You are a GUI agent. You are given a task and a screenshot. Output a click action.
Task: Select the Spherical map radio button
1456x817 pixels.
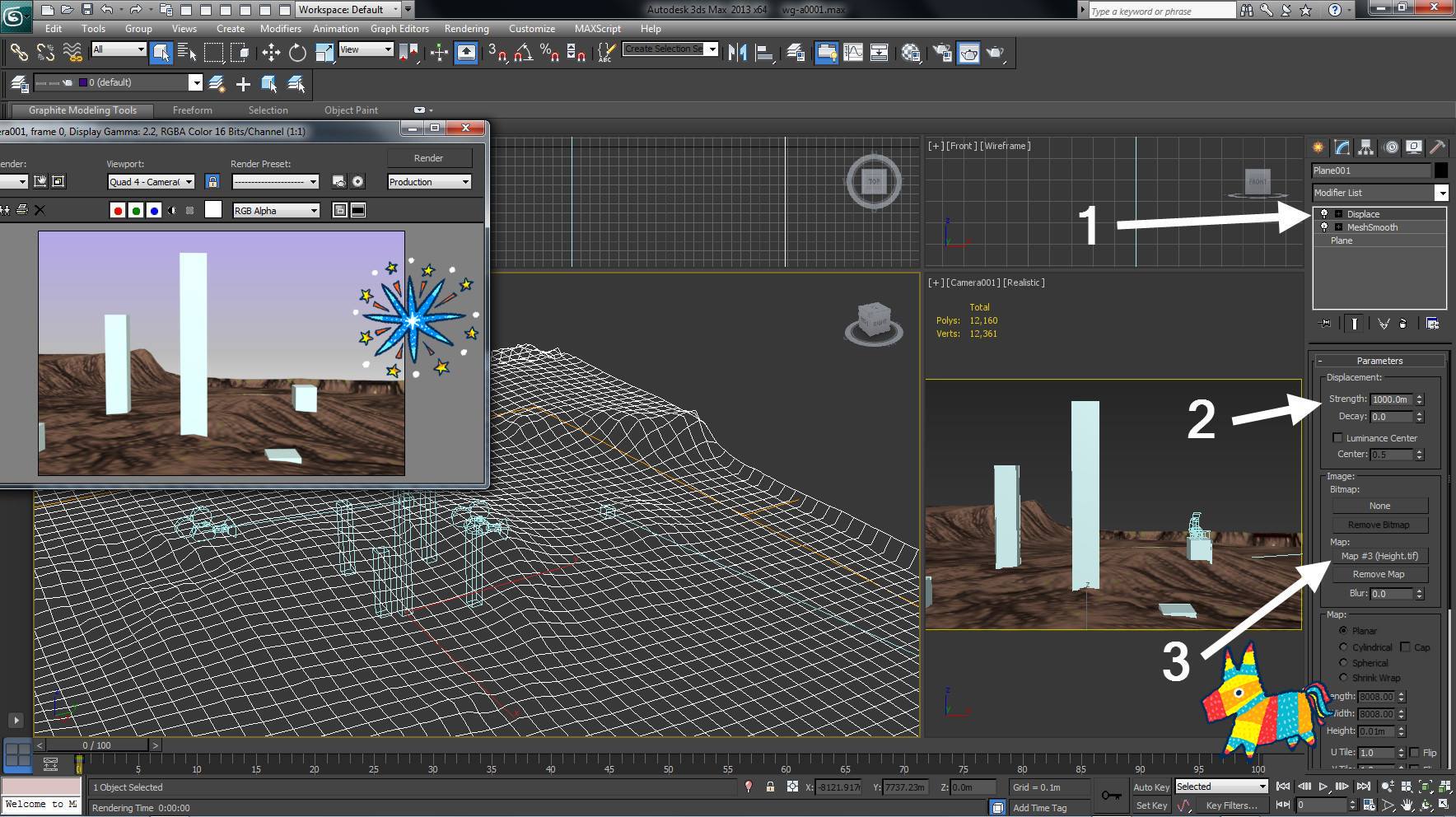click(1343, 663)
